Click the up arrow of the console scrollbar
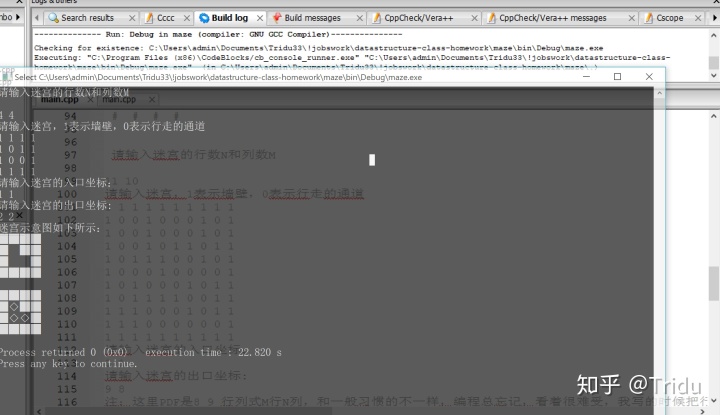Screen dimensions: 720x415 [x=659, y=93]
